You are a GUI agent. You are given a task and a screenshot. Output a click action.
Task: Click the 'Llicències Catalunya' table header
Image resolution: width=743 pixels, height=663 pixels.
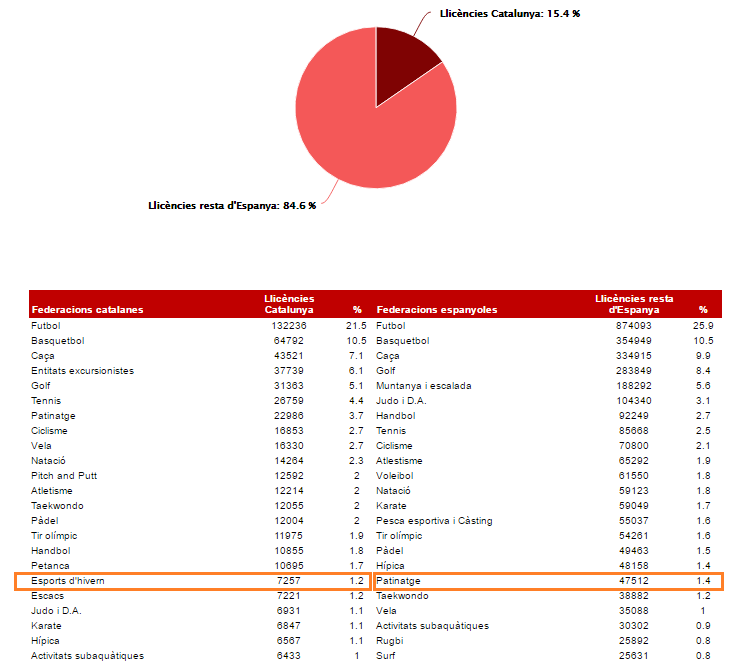click(288, 304)
